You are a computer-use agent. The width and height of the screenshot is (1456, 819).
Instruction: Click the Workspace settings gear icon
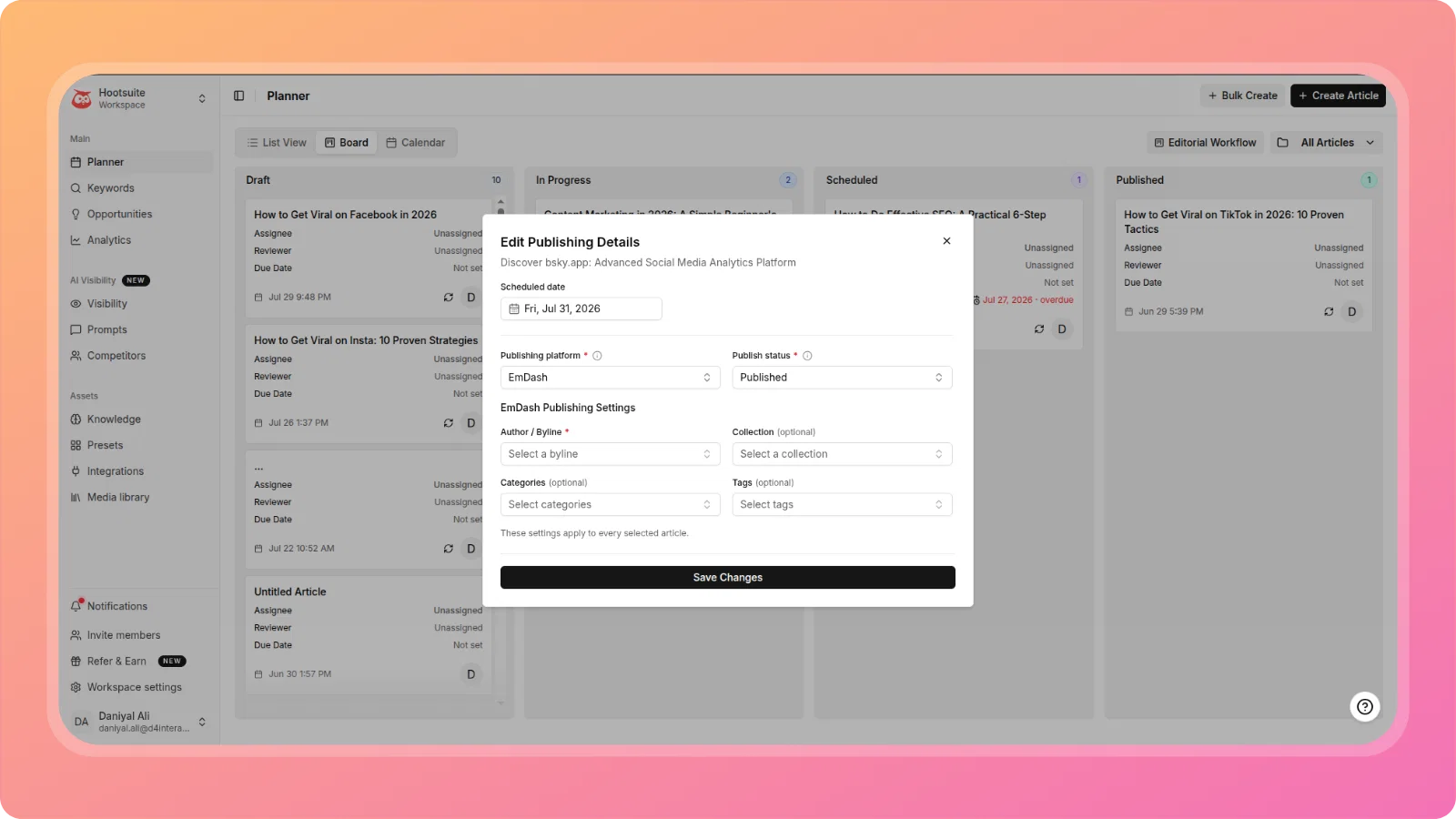click(x=76, y=687)
